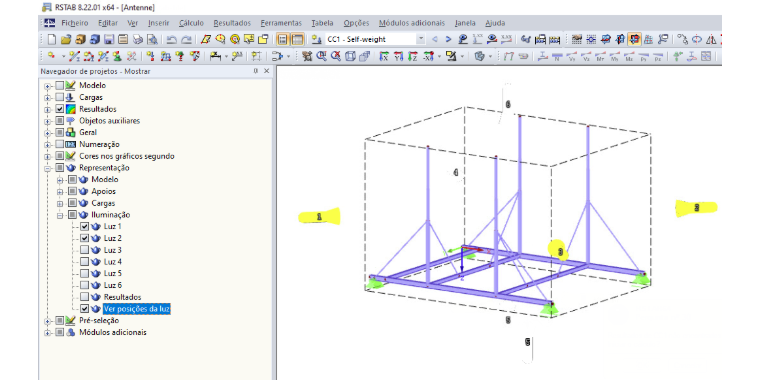Uncheck Ver posições da luz
The image size is (760, 380).
pos(84,309)
